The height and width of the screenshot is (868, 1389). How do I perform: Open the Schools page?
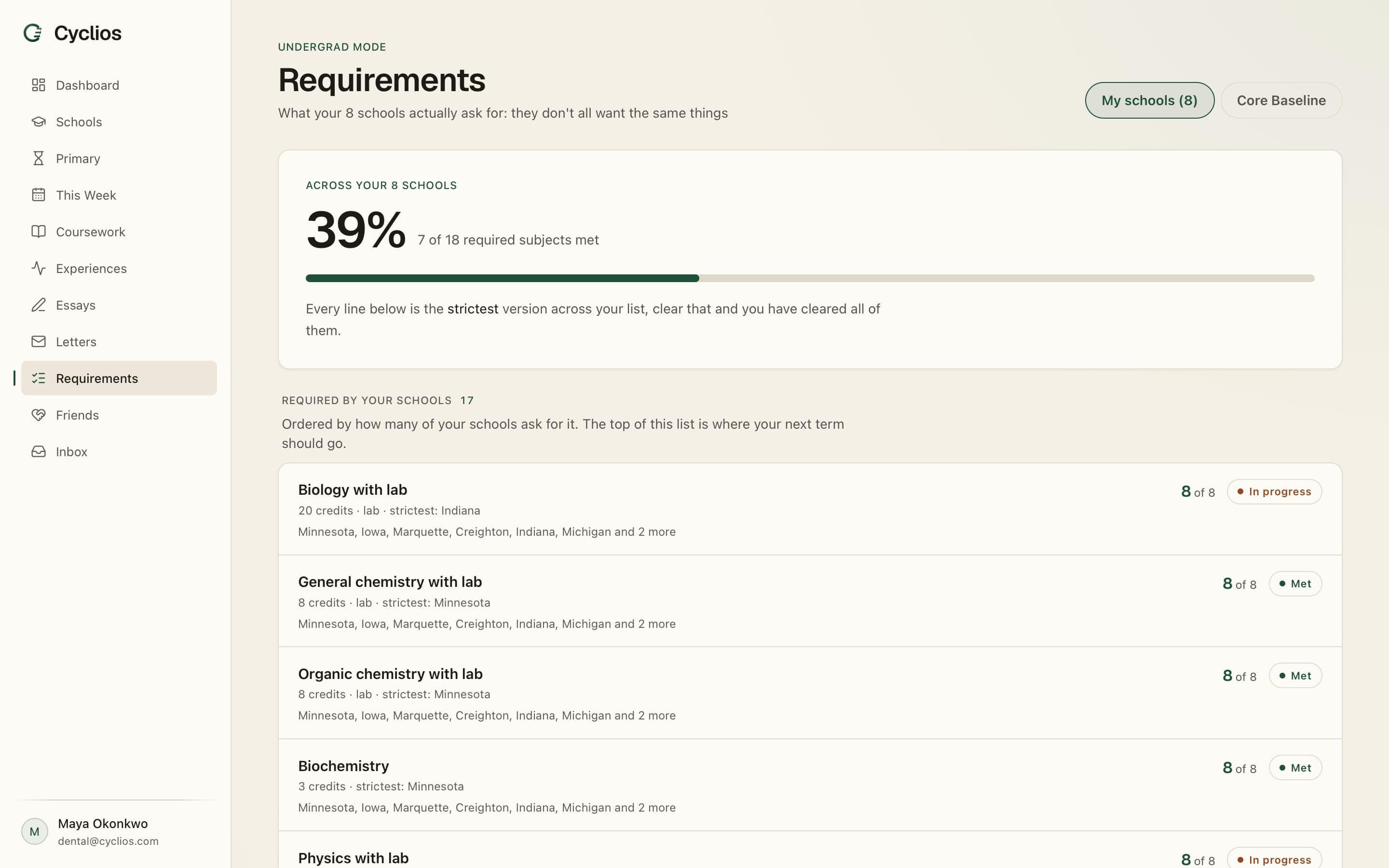pyautogui.click(x=119, y=122)
